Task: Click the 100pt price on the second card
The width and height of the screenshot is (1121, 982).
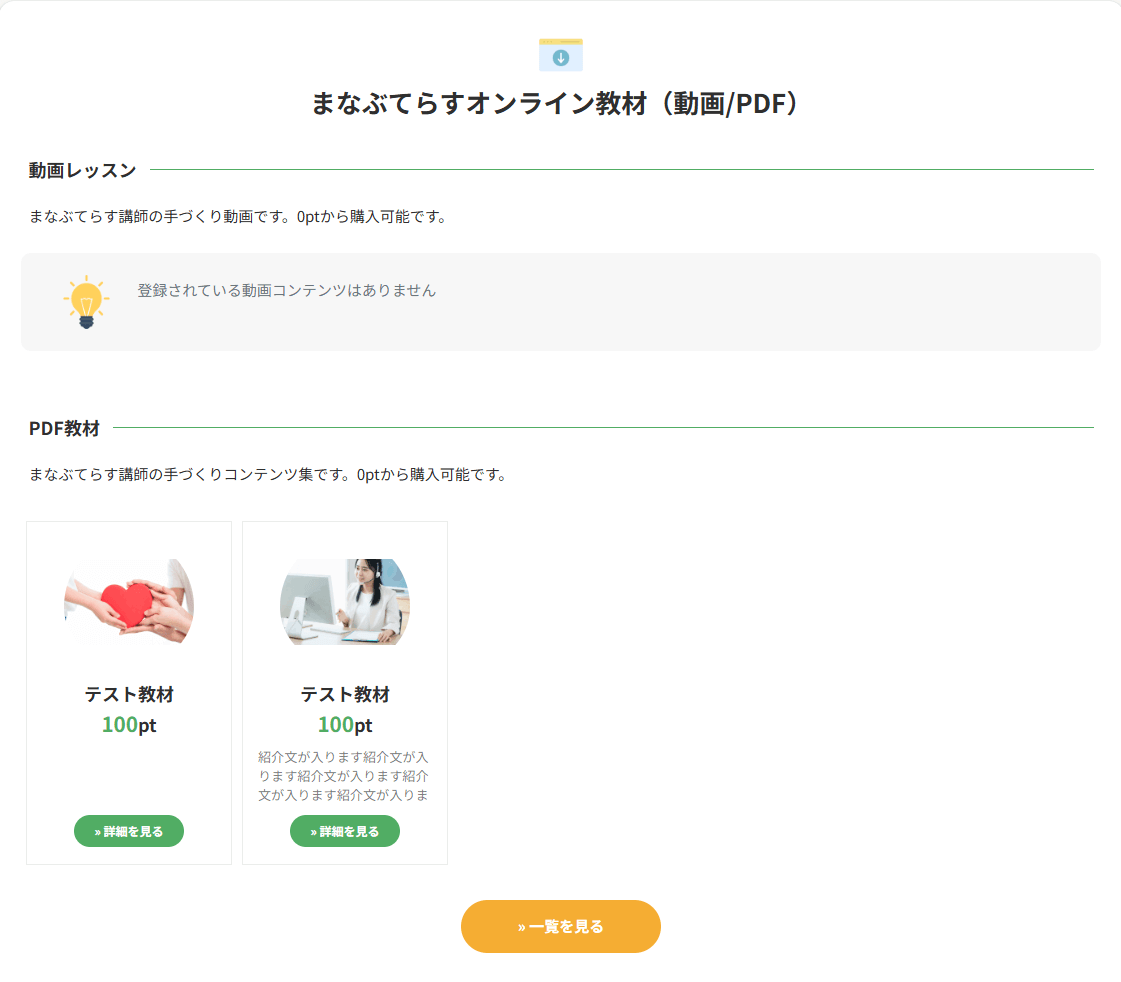Action: pyautogui.click(x=345, y=725)
